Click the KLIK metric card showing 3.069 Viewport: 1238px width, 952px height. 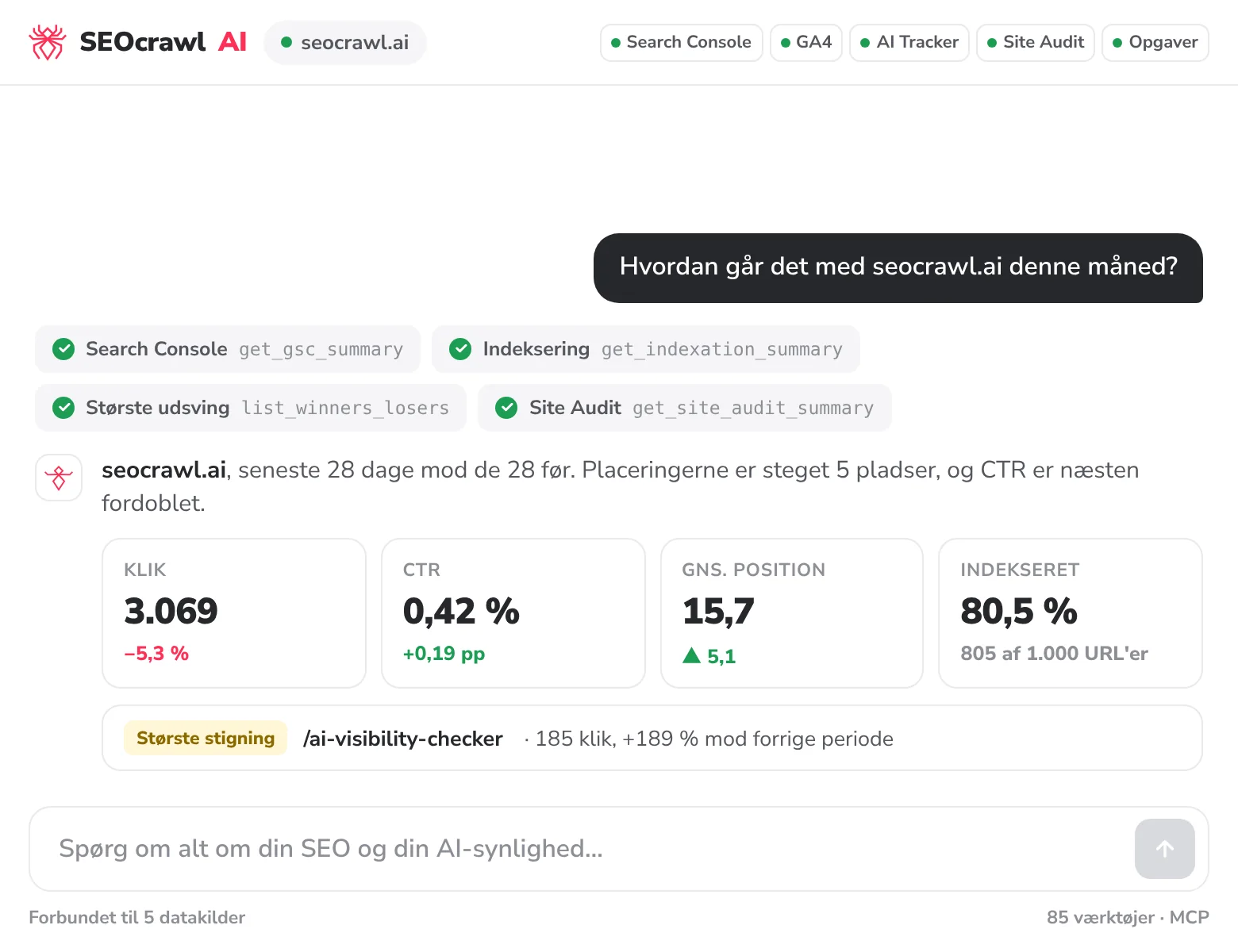(234, 613)
